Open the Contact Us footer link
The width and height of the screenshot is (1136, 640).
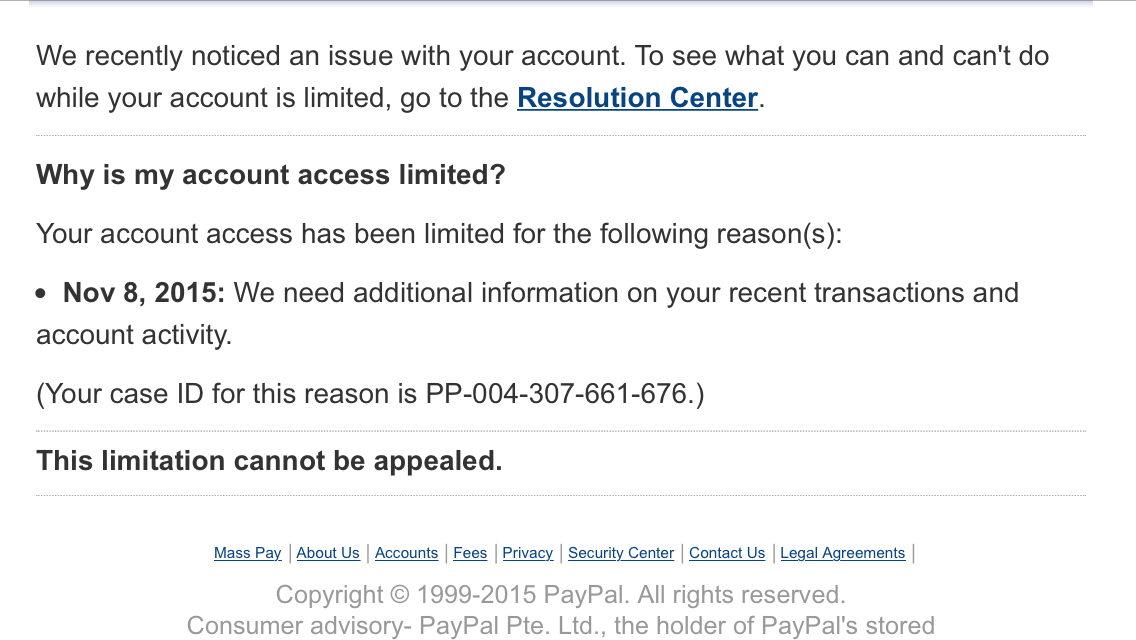[727, 553]
